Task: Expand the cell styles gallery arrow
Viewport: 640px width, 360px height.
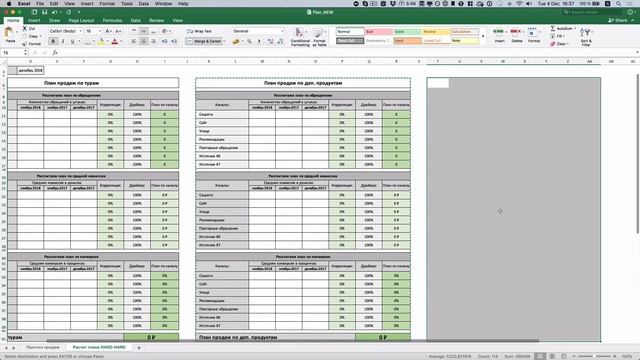Action: [483, 36]
